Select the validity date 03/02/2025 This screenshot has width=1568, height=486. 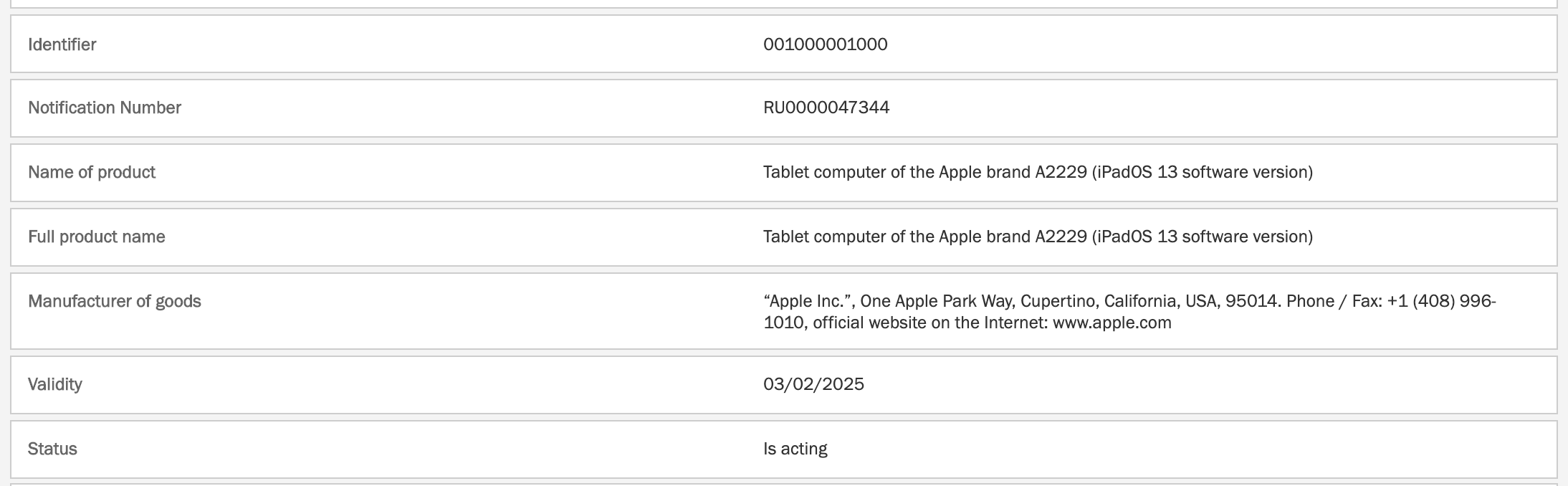[813, 384]
